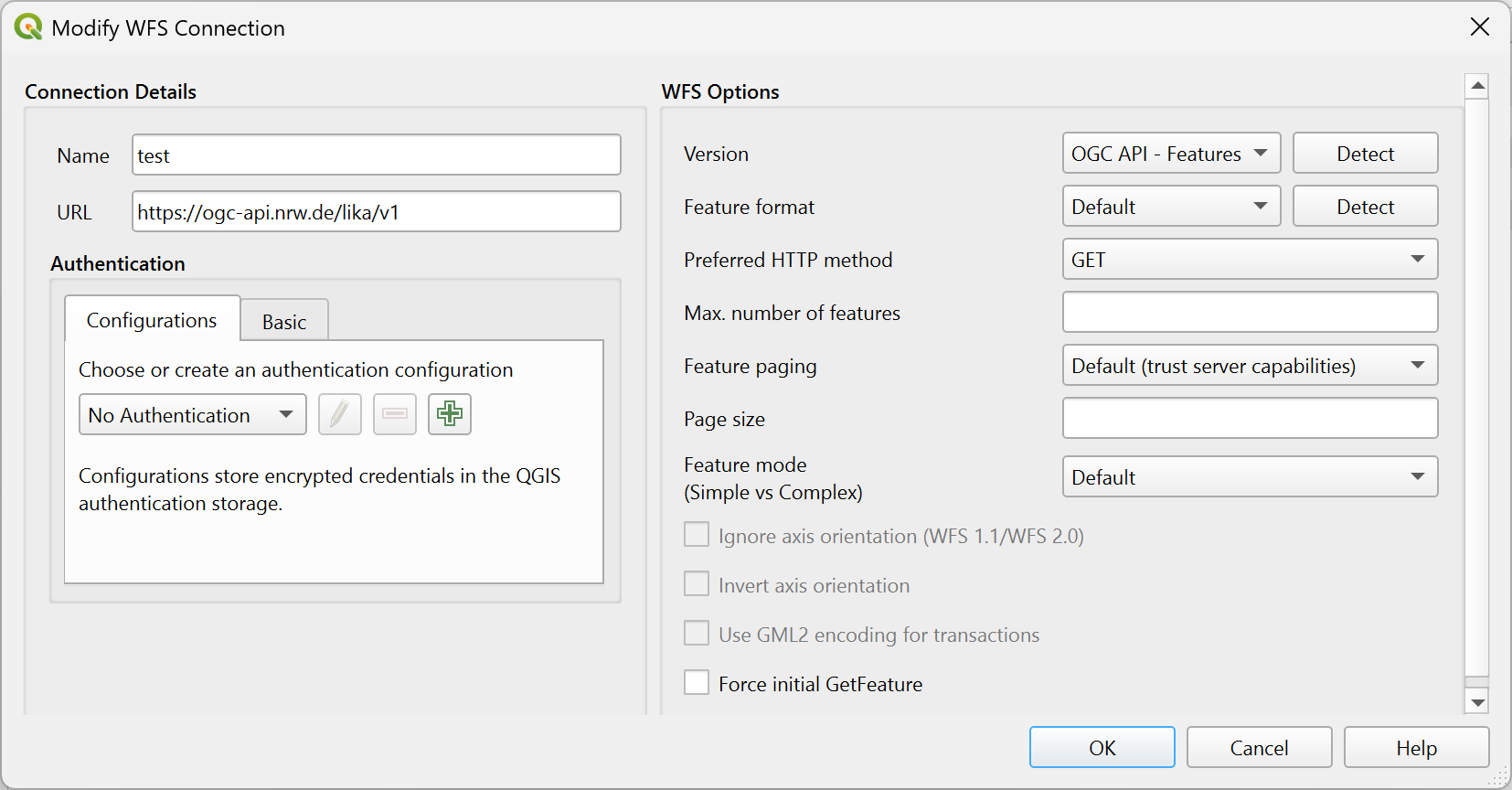This screenshot has height=790, width=1512.
Task: Open the Feature format dropdown
Action: click(x=1171, y=207)
